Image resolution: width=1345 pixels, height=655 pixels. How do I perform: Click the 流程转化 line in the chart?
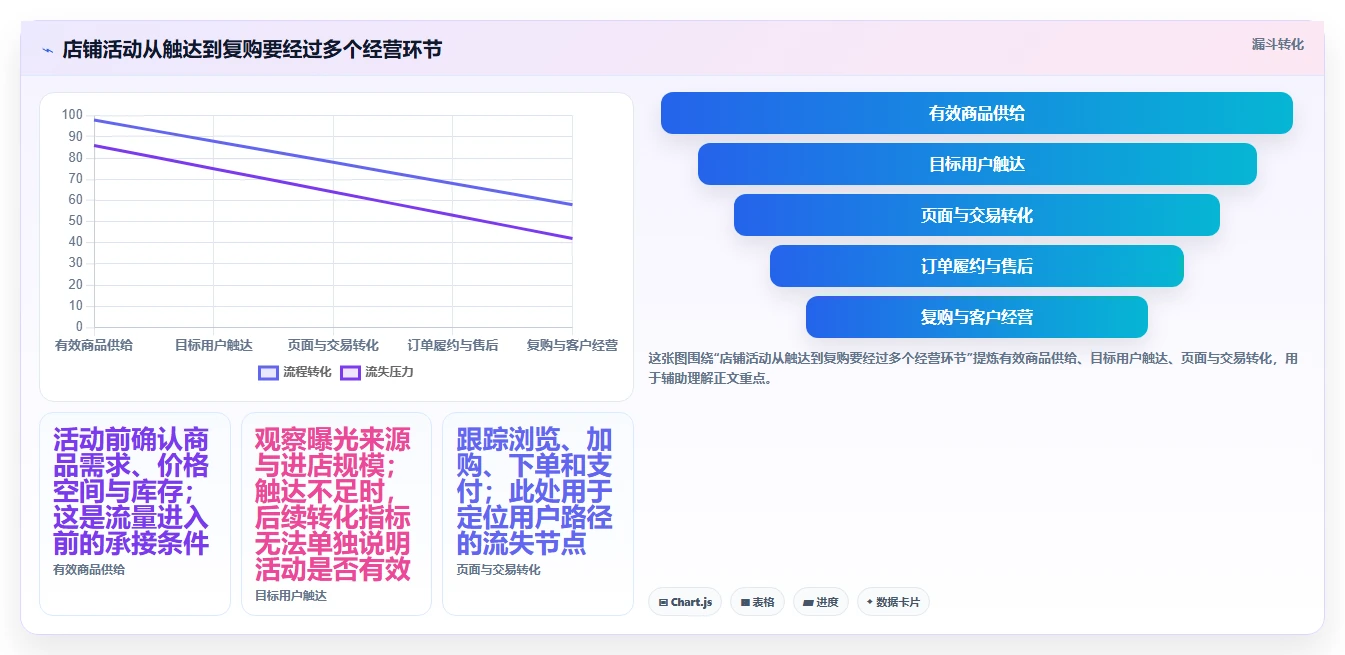[x=333, y=162]
